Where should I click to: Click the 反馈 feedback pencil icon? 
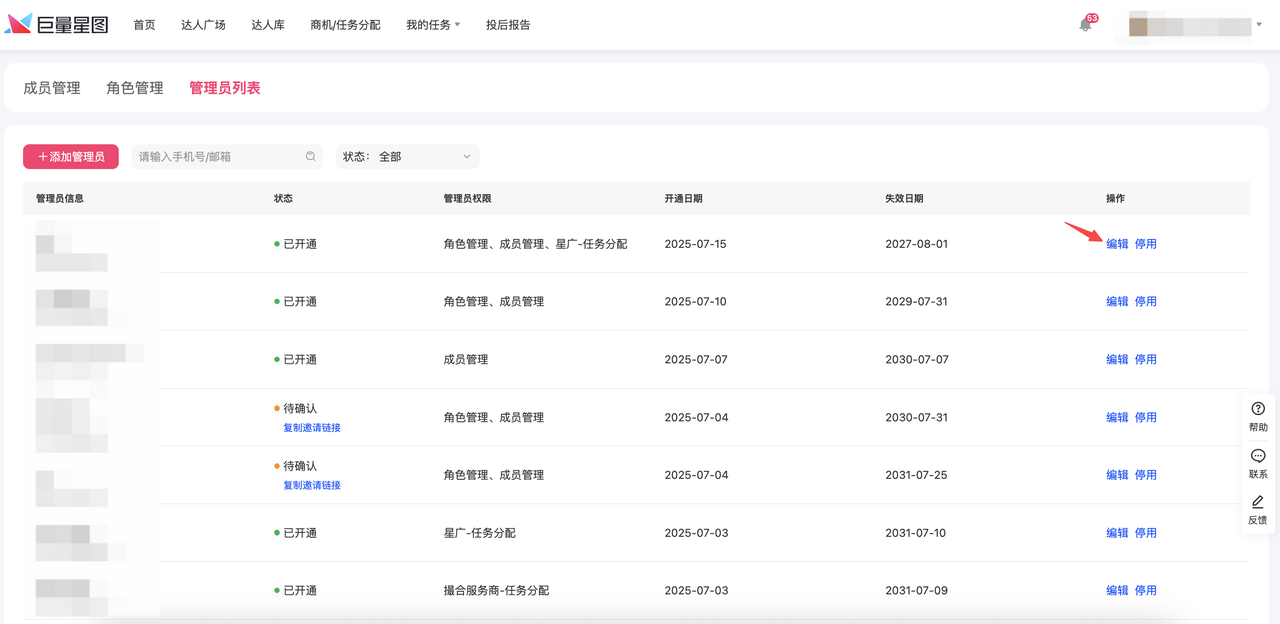pos(1258,503)
